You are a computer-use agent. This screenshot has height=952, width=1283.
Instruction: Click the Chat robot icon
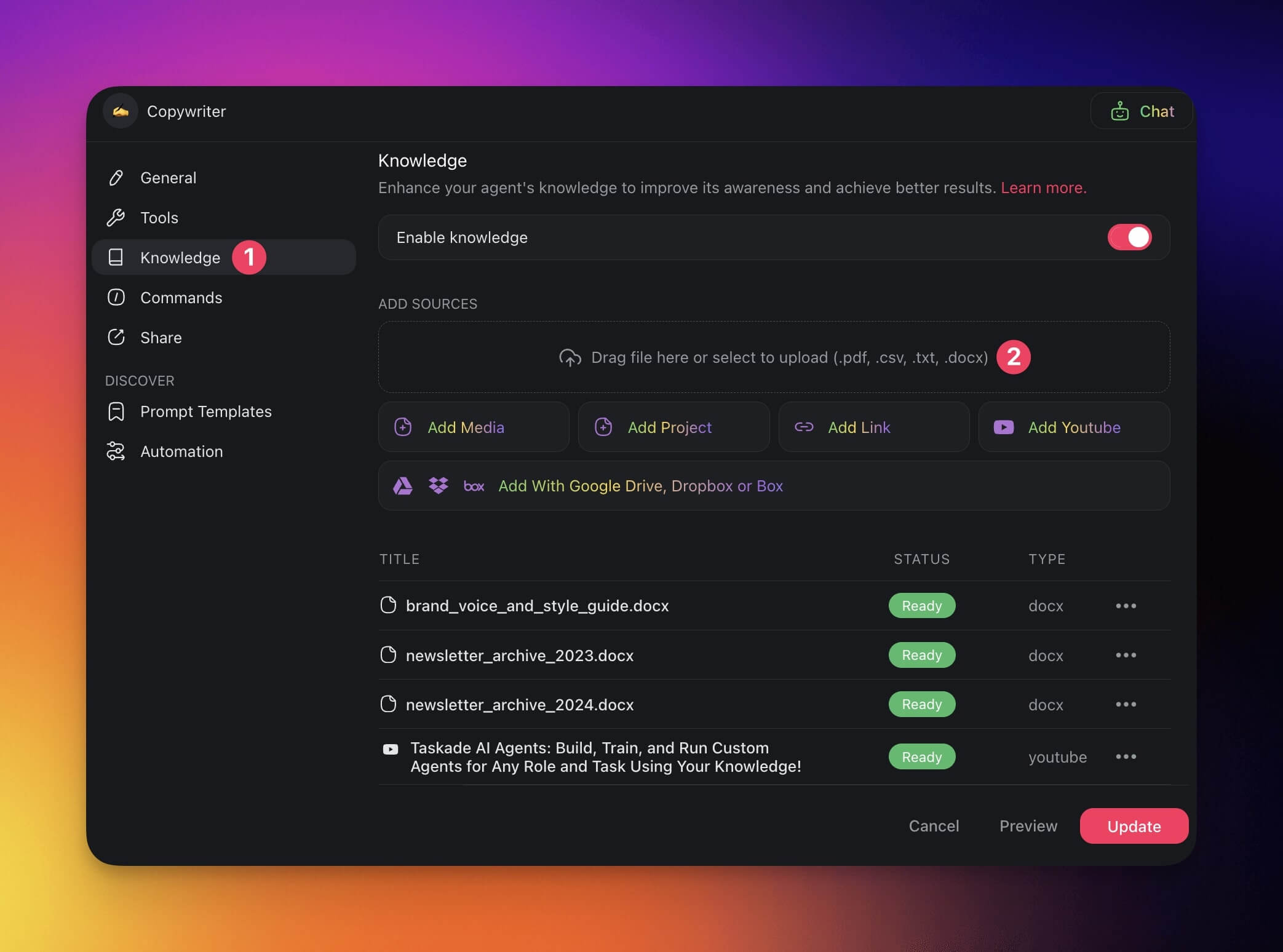1119,111
